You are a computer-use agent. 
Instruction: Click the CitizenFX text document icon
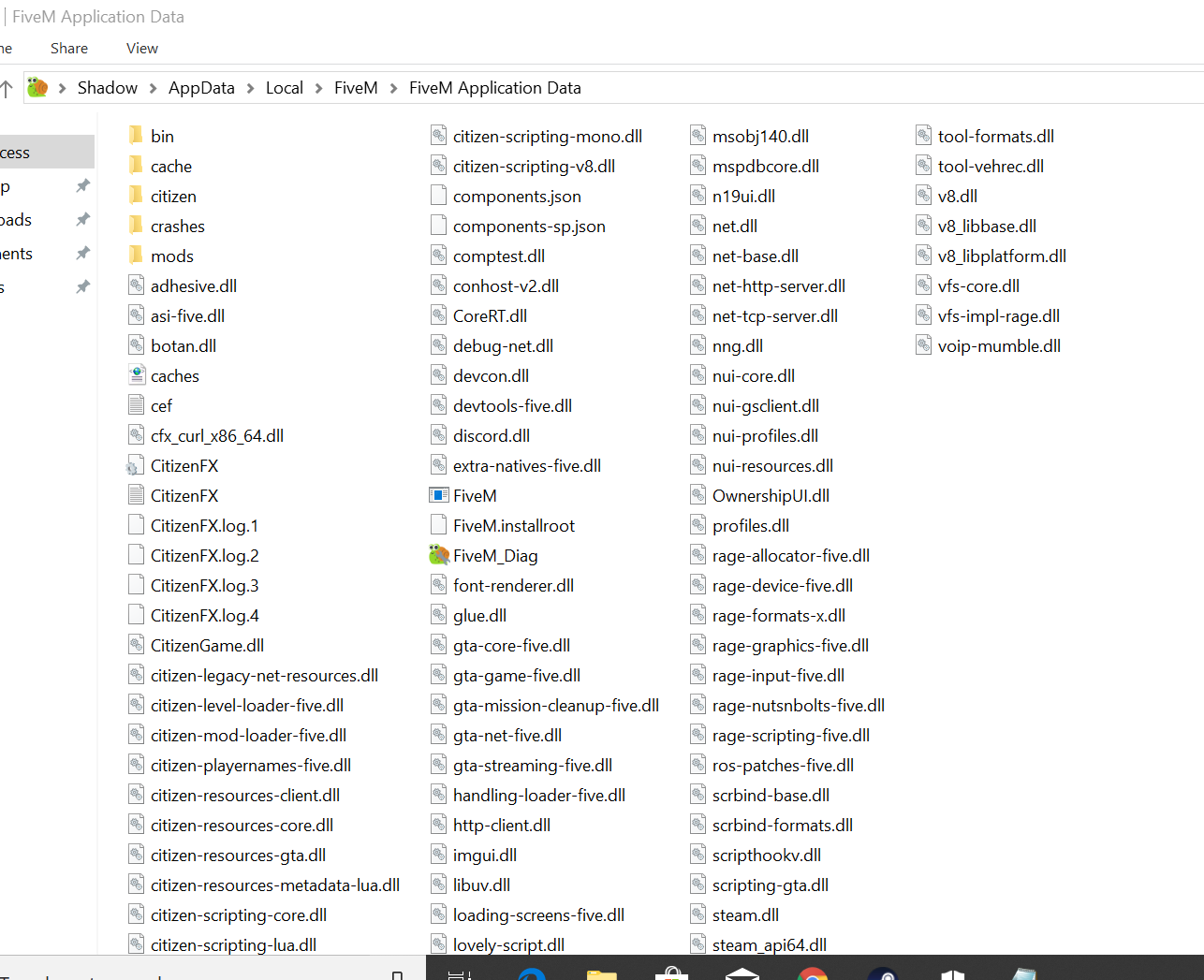coord(137,495)
